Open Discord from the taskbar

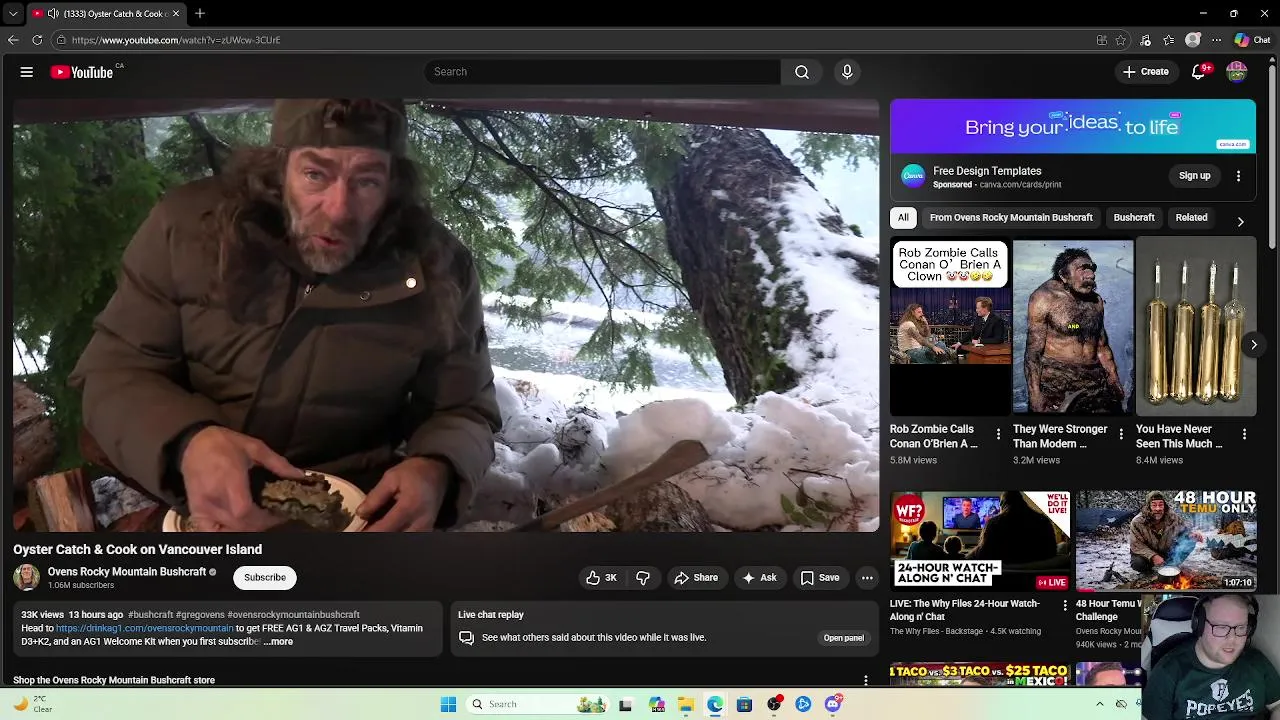click(833, 704)
